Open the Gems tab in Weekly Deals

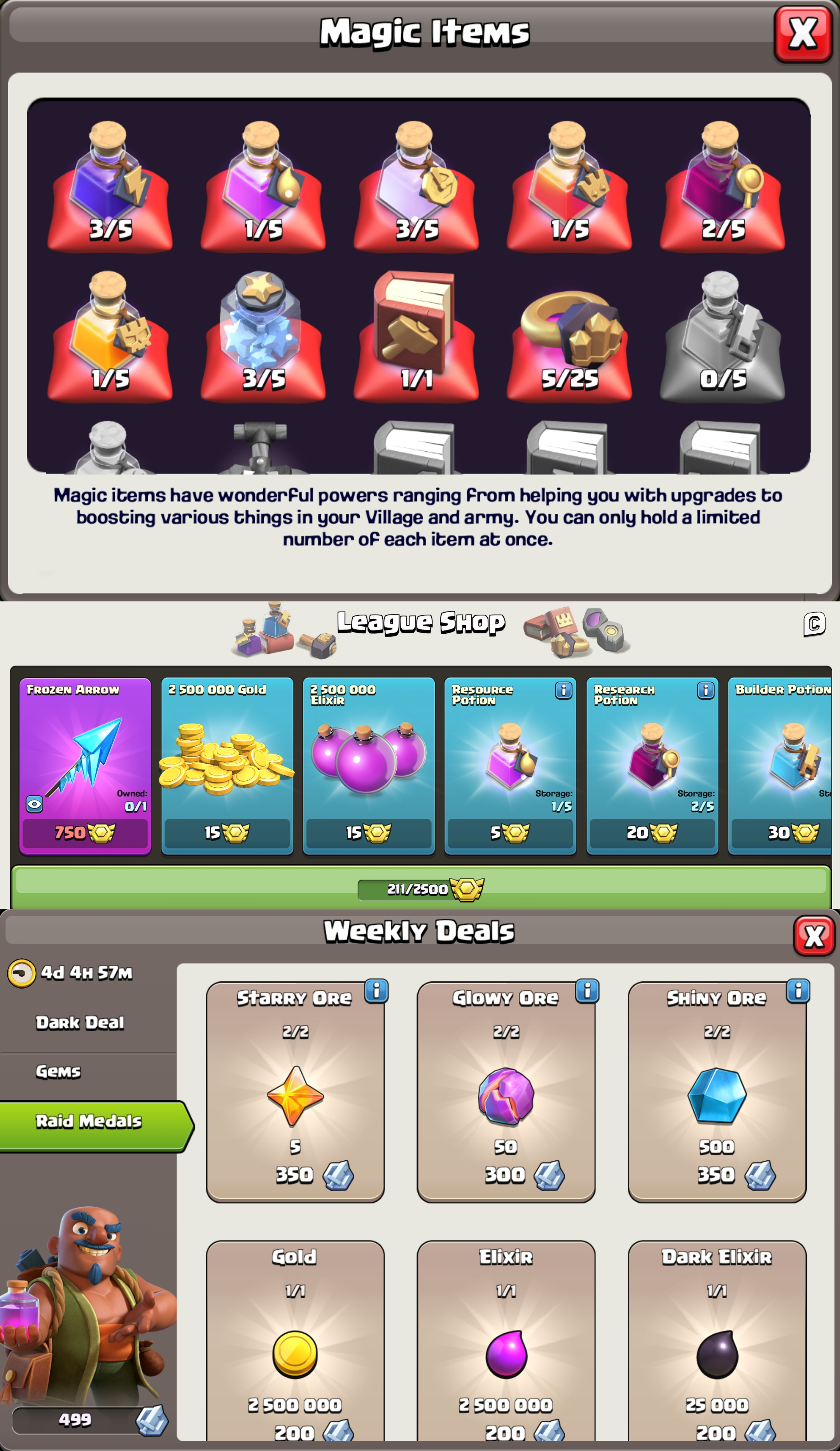click(58, 1072)
